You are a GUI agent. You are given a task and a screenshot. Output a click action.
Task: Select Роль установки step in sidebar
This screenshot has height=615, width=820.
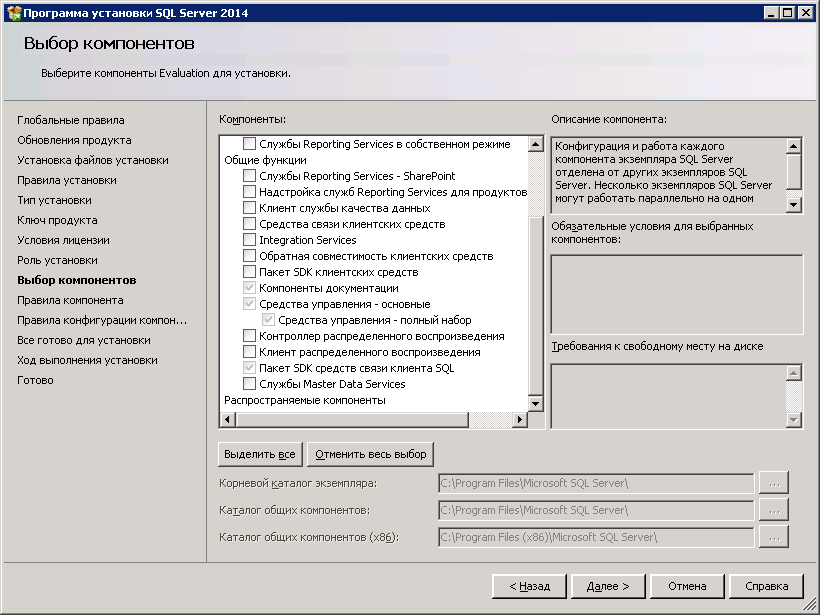point(57,260)
